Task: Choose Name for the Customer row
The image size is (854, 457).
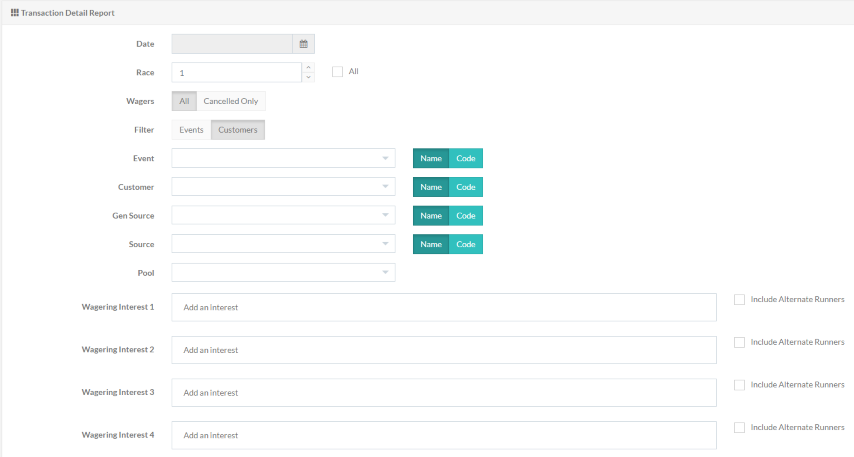Action: coord(431,187)
